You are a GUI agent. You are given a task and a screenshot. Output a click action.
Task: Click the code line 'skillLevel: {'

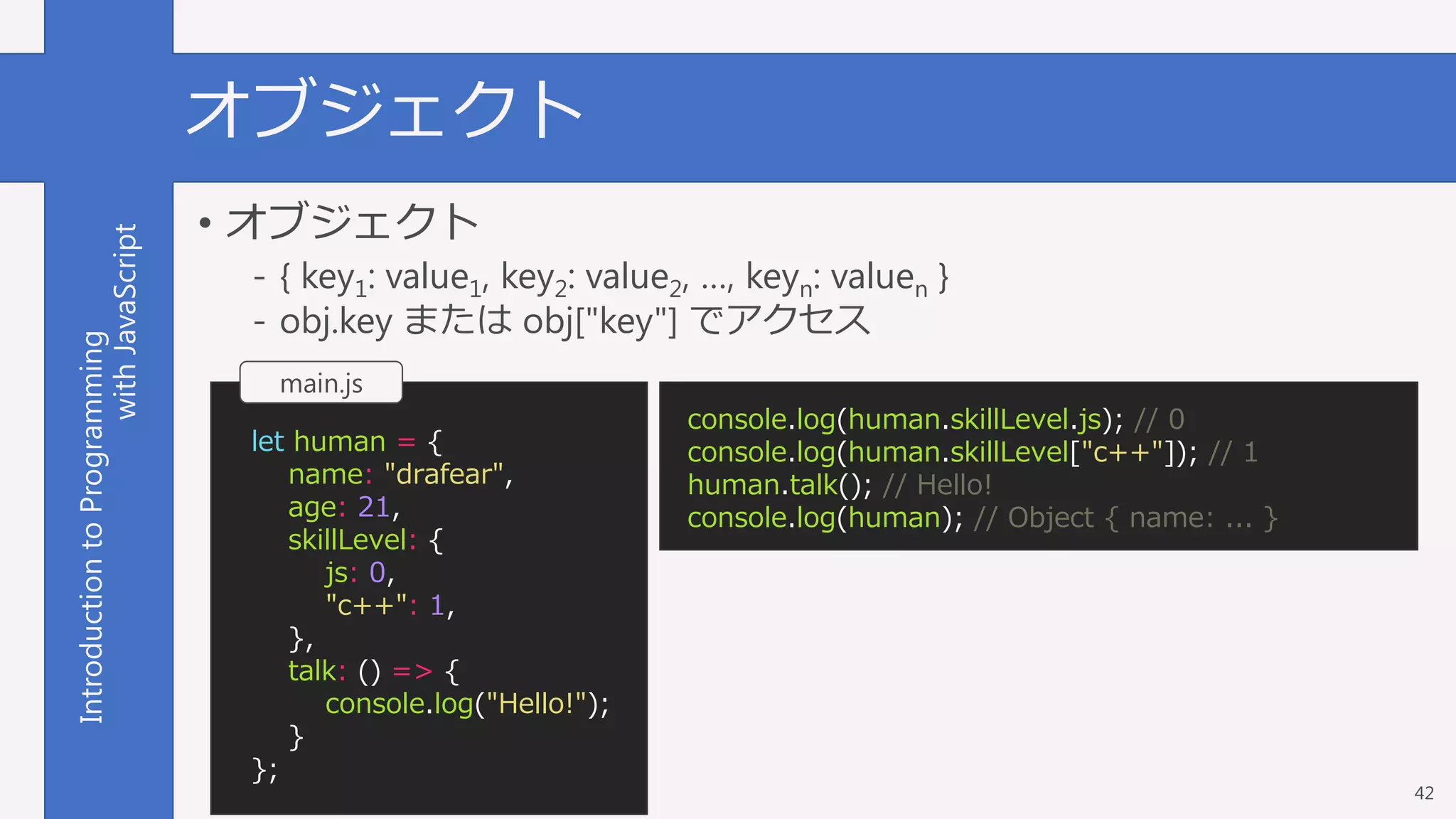365,540
